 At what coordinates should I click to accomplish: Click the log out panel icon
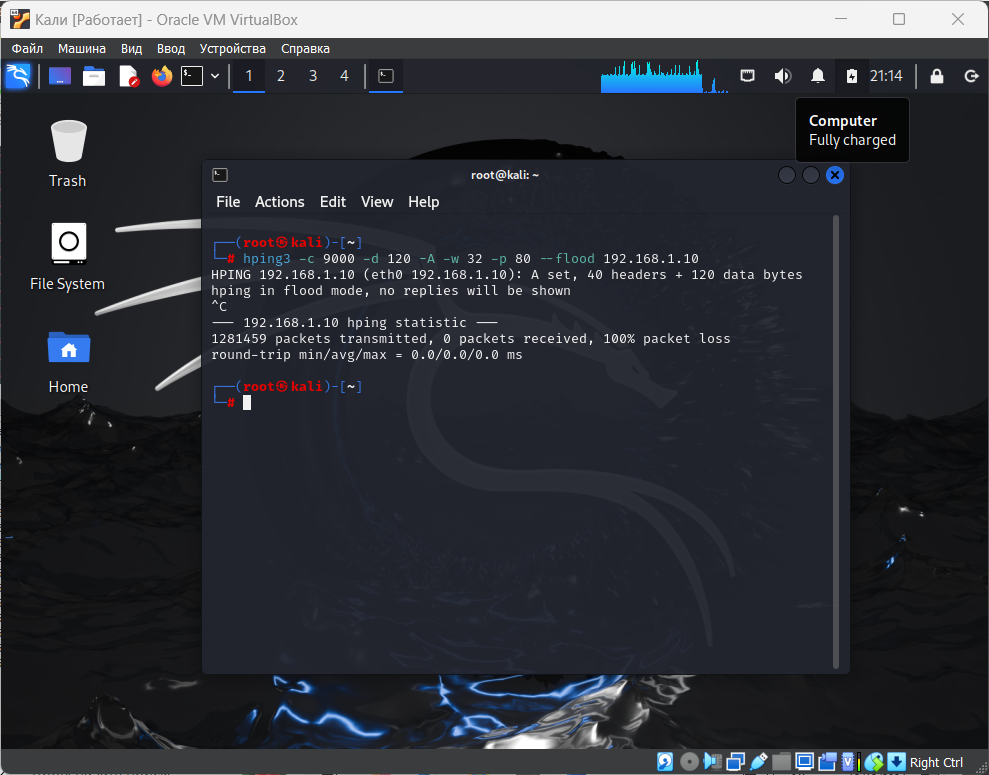pos(971,76)
